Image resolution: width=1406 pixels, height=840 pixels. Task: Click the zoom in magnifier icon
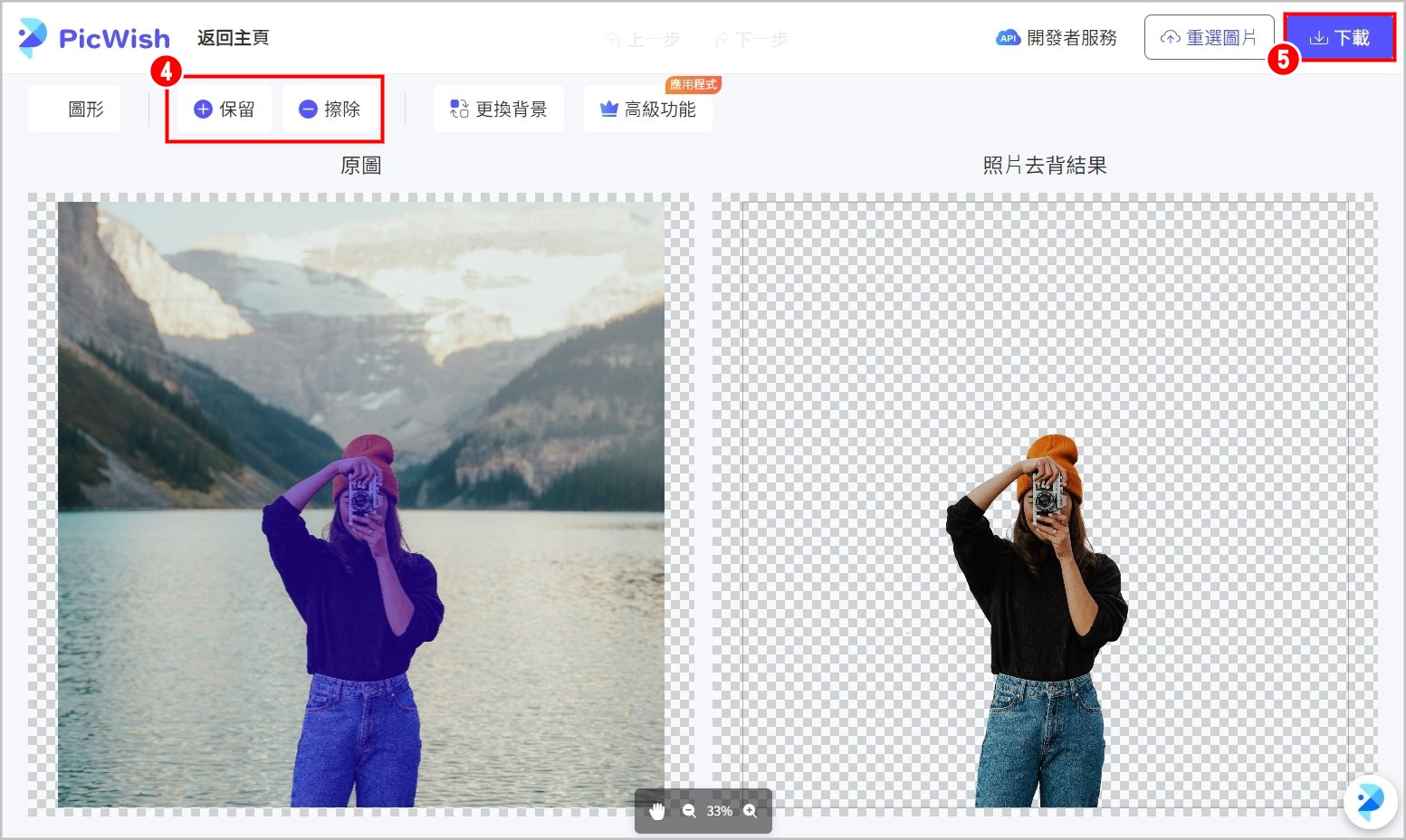[751, 811]
